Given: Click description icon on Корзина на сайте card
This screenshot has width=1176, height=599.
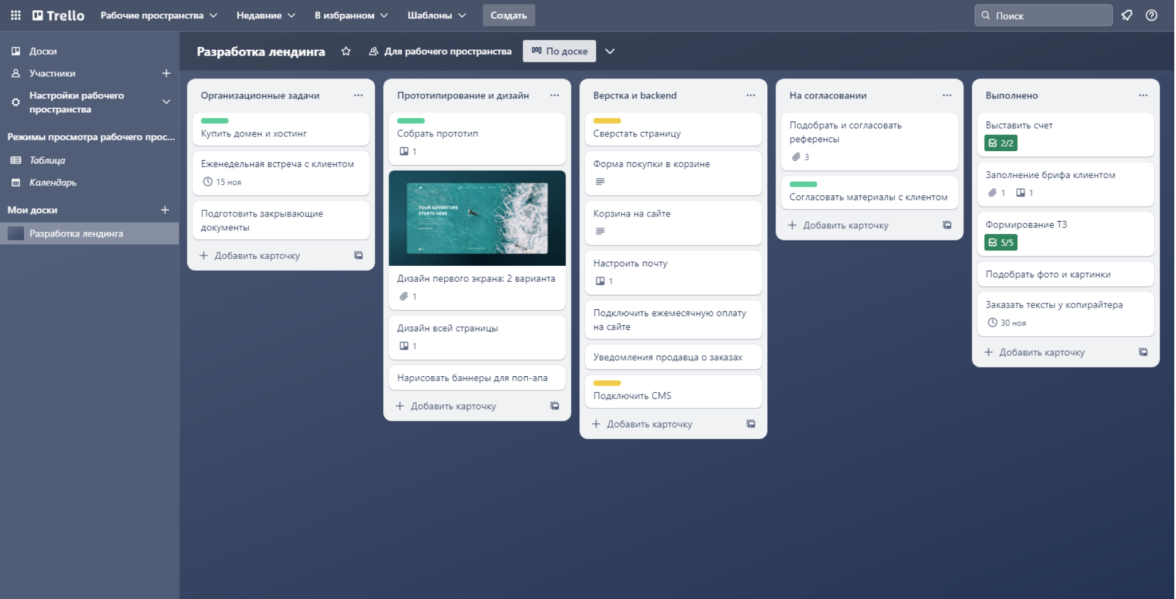Looking at the screenshot, I should (600, 232).
